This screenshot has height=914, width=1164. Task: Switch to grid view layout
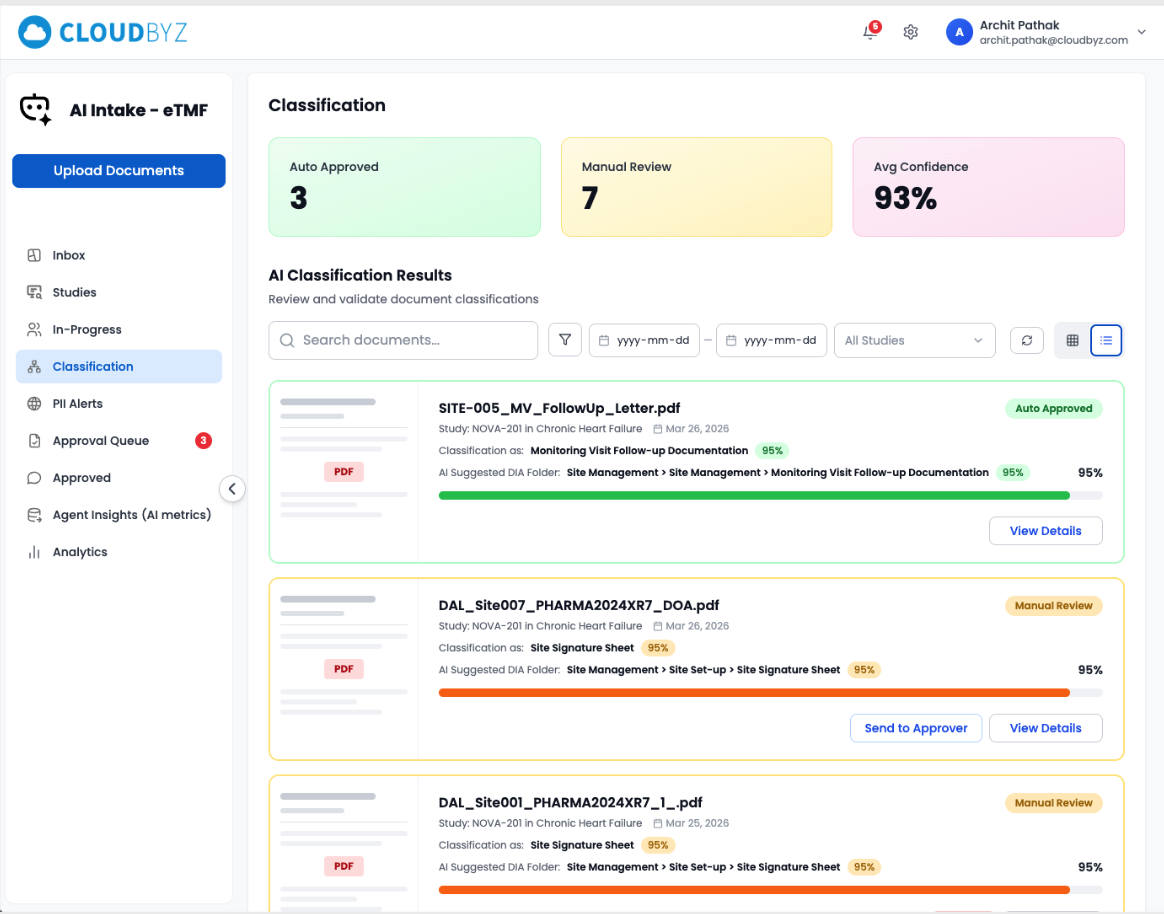pyautogui.click(x=1072, y=340)
